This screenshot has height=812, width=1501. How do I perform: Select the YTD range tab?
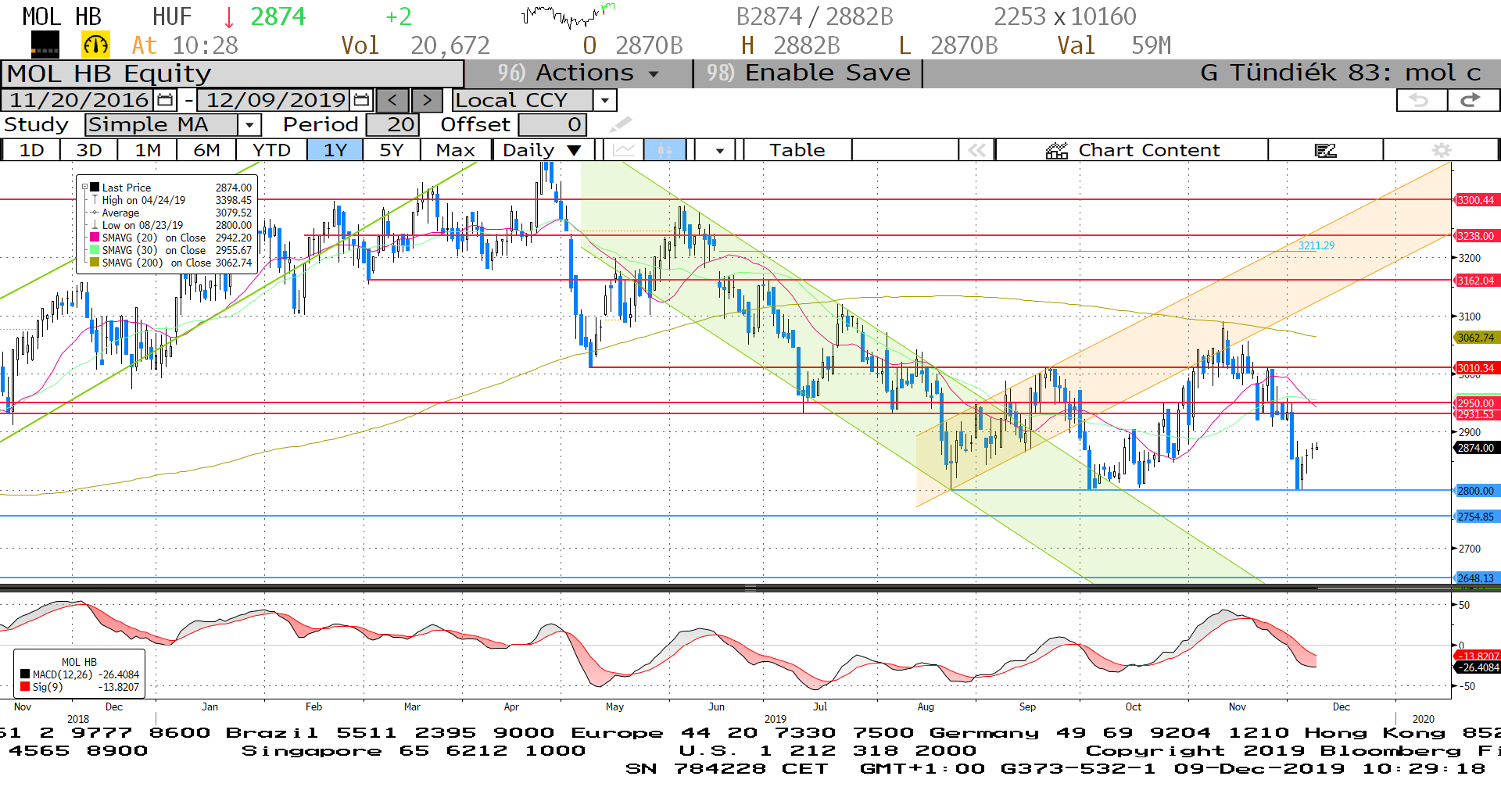[x=271, y=150]
